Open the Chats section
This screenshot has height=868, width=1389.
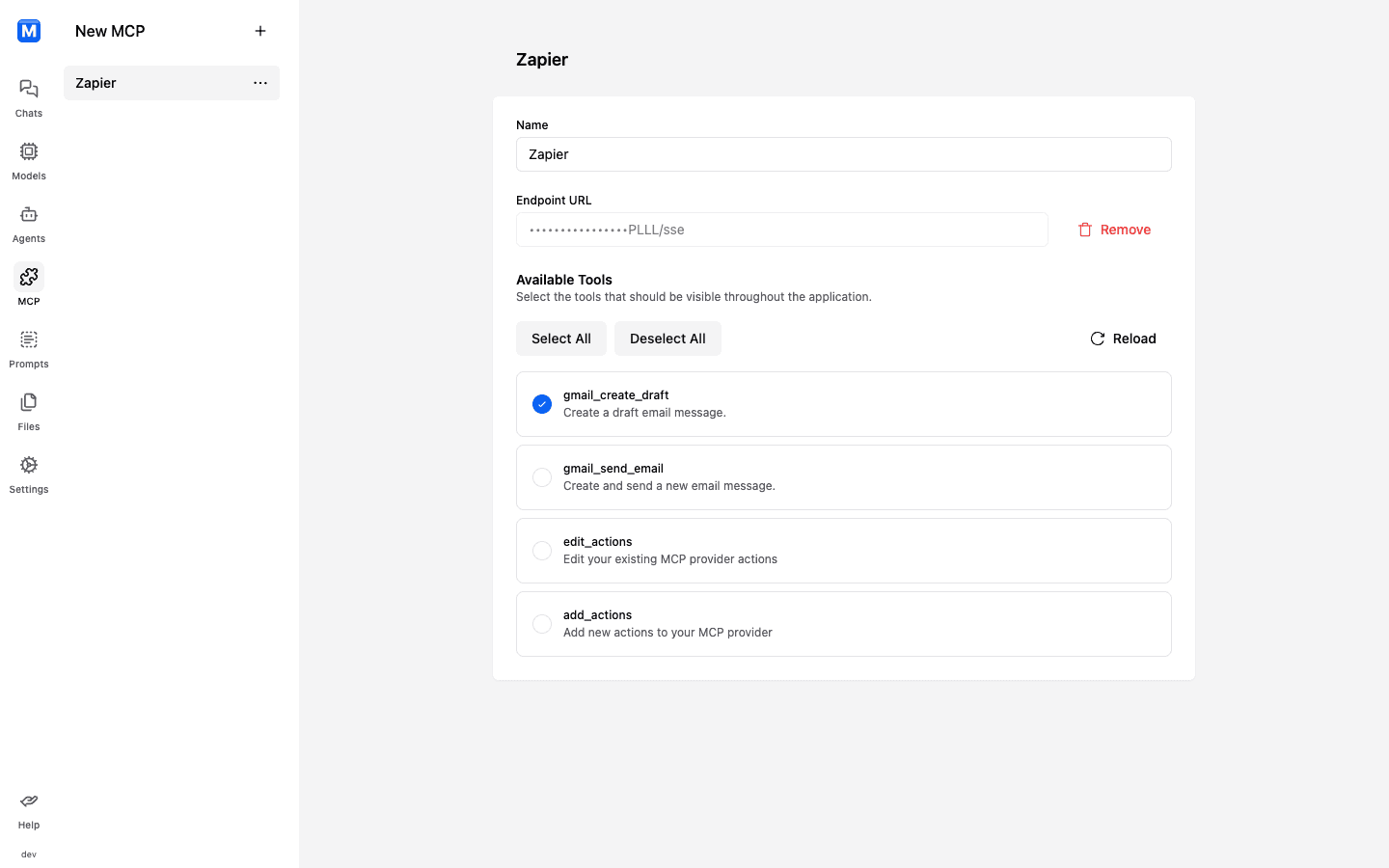(x=29, y=98)
